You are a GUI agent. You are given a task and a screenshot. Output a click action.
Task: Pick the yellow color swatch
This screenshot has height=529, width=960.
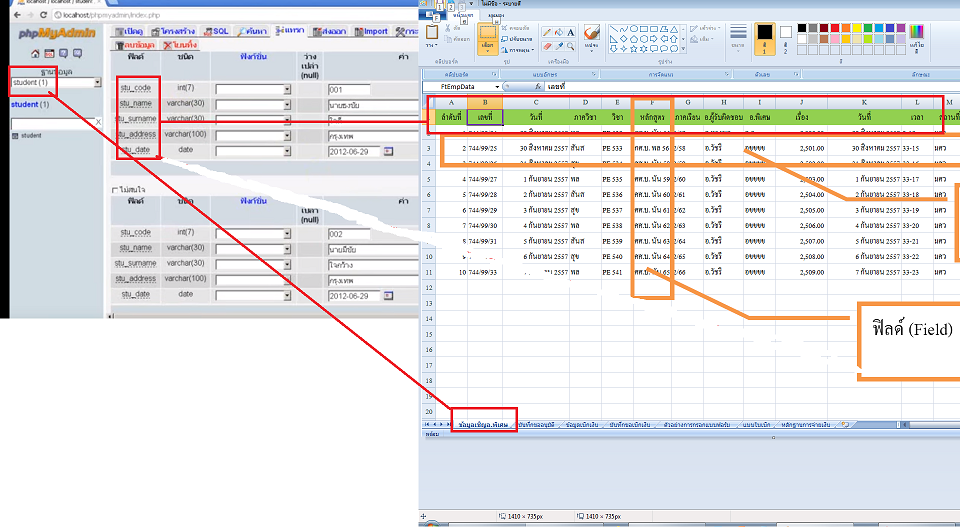pyautogui.click(x=857, y=28)
